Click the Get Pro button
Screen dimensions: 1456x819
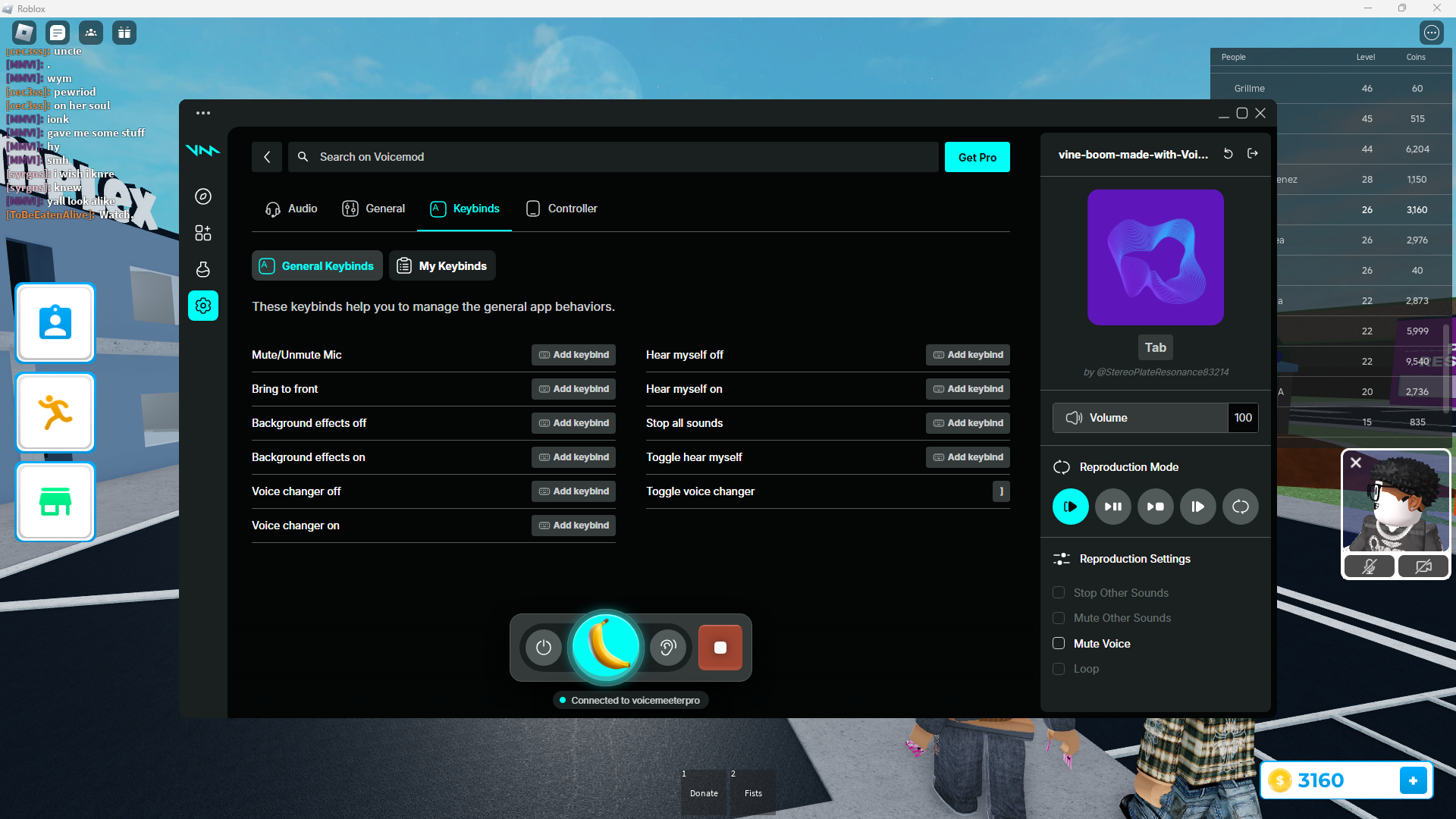tap(977, 157)
